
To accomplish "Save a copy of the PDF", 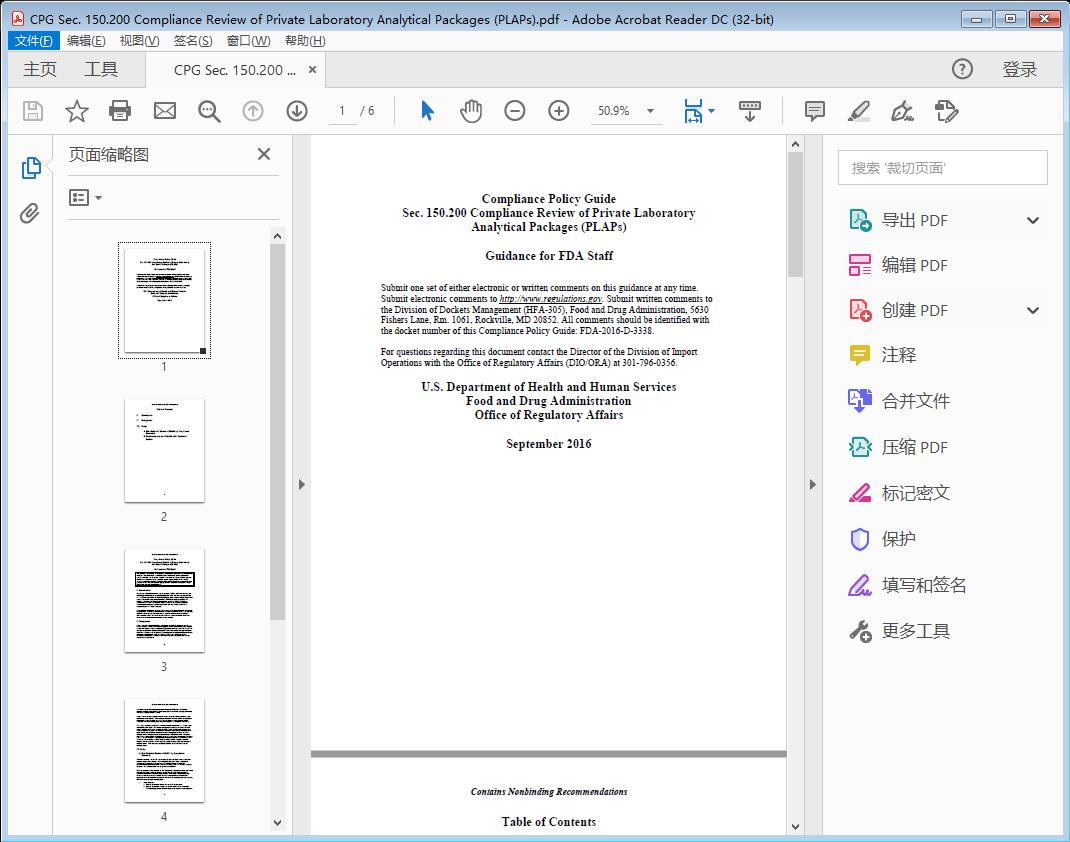I will click(31, 111).
